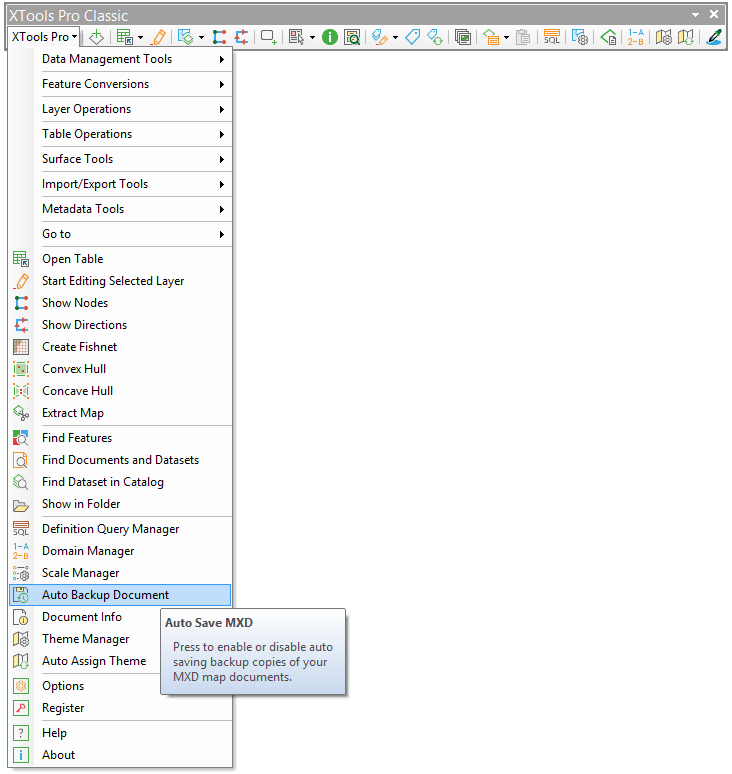Open the Theme Manager menu entry

point(85,639)
